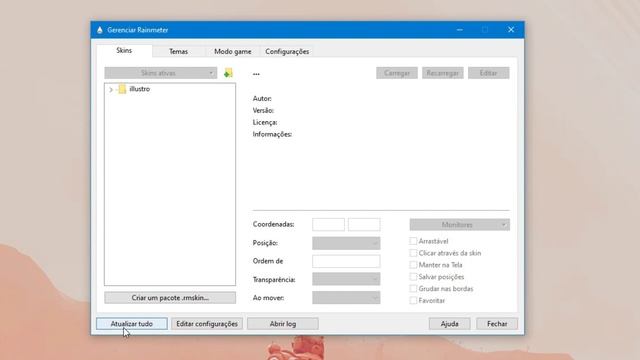Click the Carregar button
The height and width of the screenshot is (360, 640).
(397, 73)
